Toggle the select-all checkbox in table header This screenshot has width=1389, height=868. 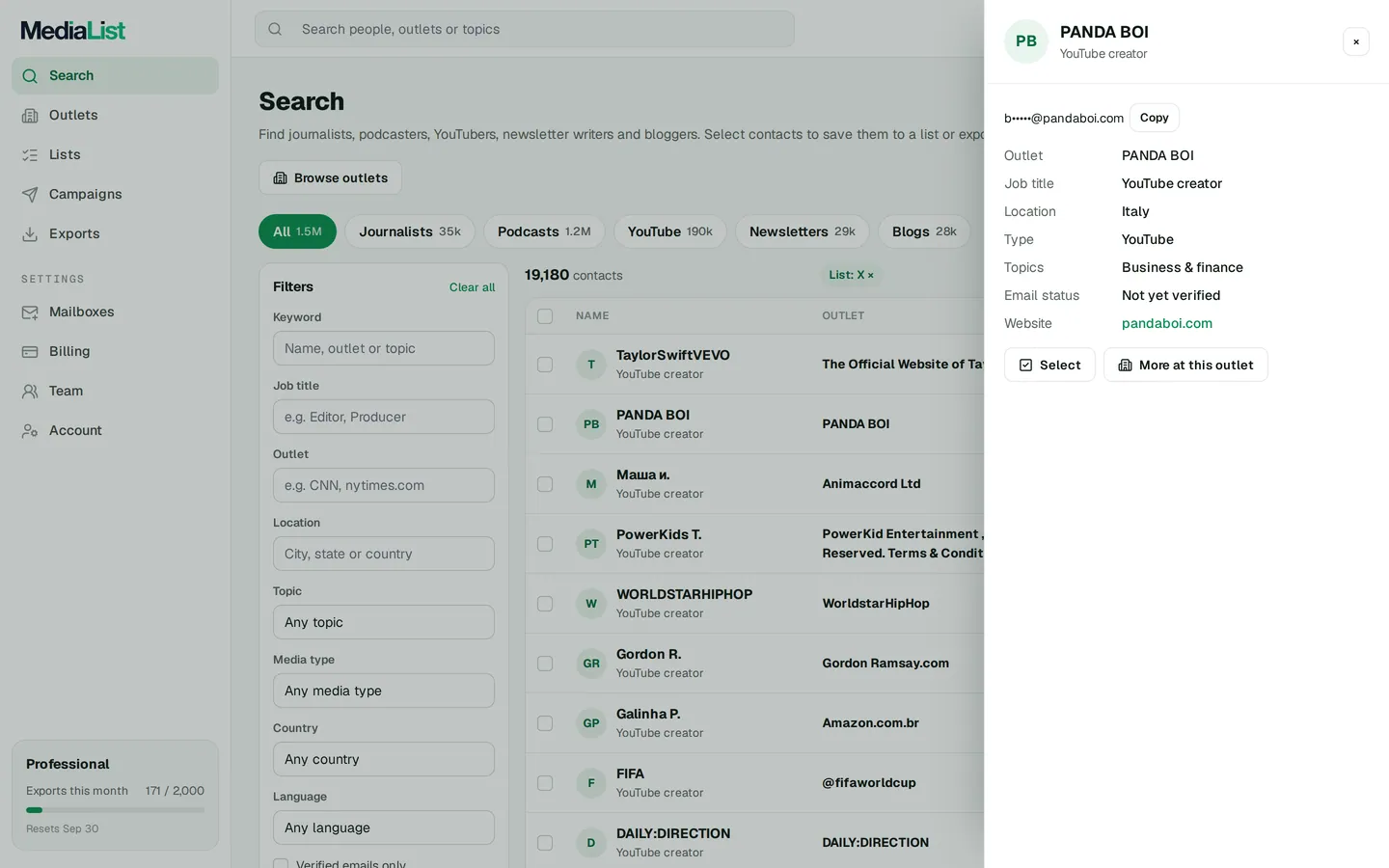click(545, 316)
